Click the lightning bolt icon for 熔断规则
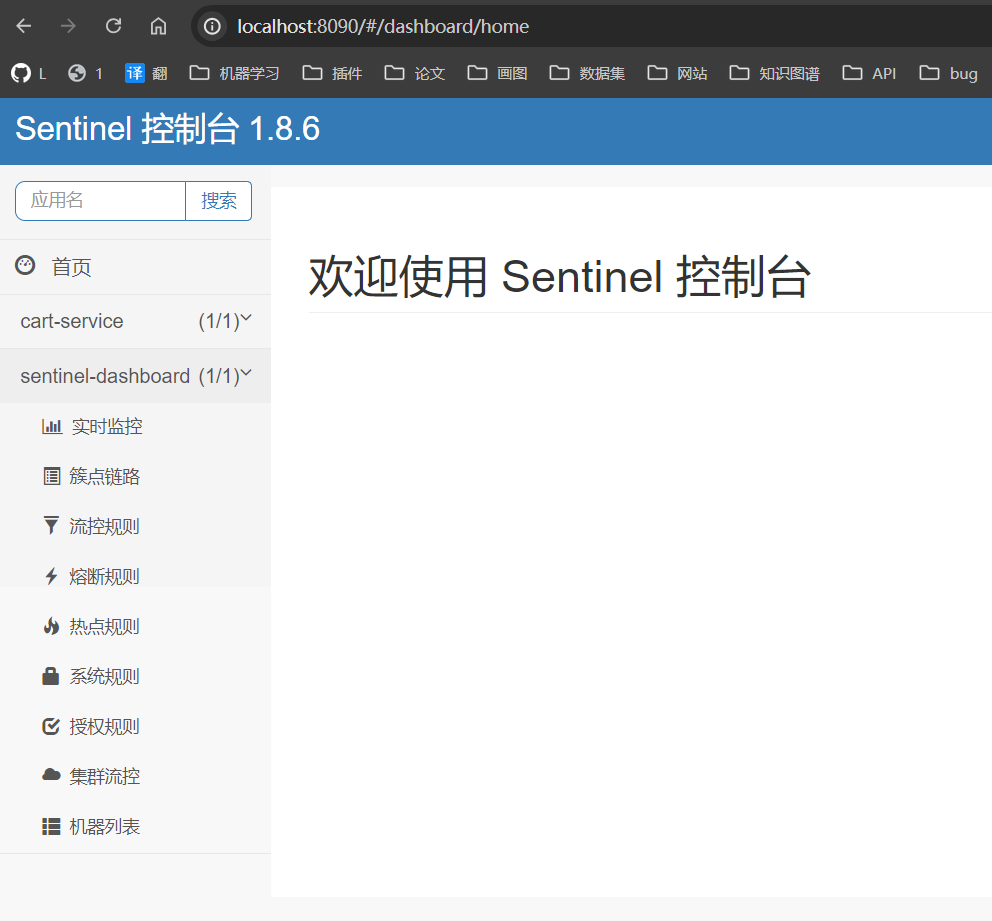The height and width of the screenshot is (921, 992). click(51, 576)
